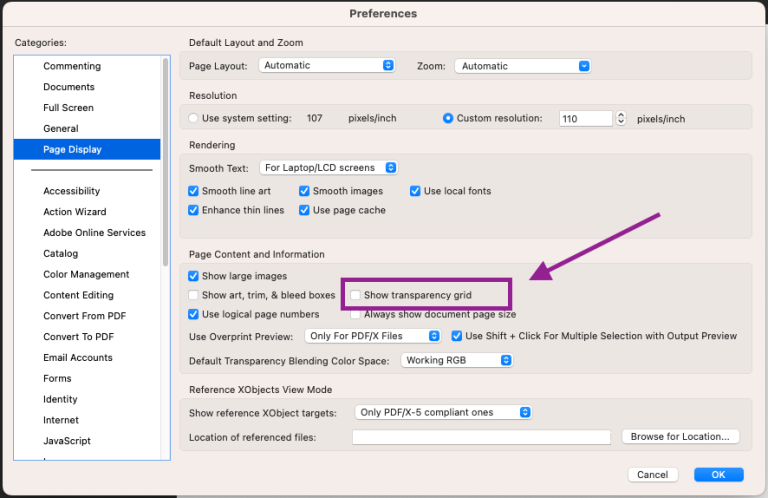Toggle Shift + Click Multiple Selection checkbox
Screen dimensions: 768x498
click(456, 336)
